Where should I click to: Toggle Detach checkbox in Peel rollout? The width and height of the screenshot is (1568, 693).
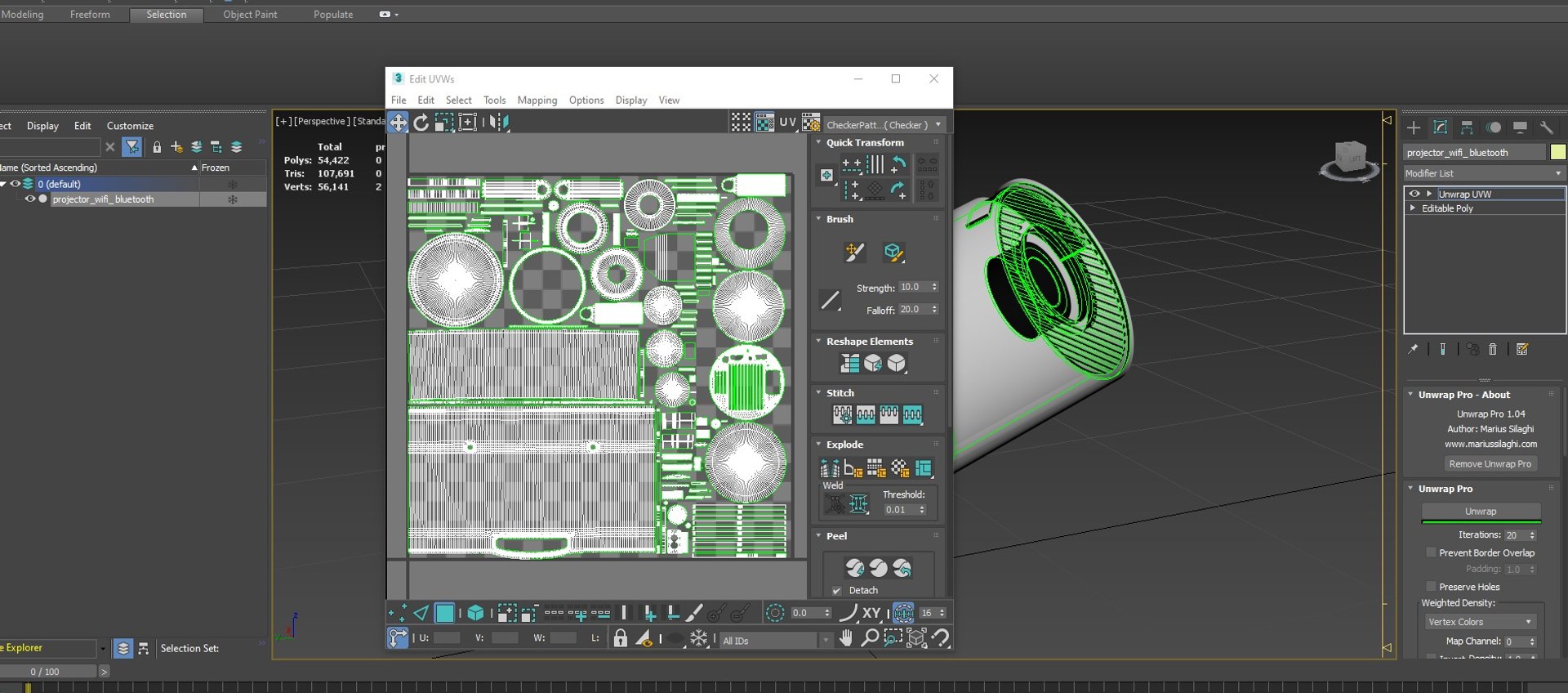(x=837, y=591)
